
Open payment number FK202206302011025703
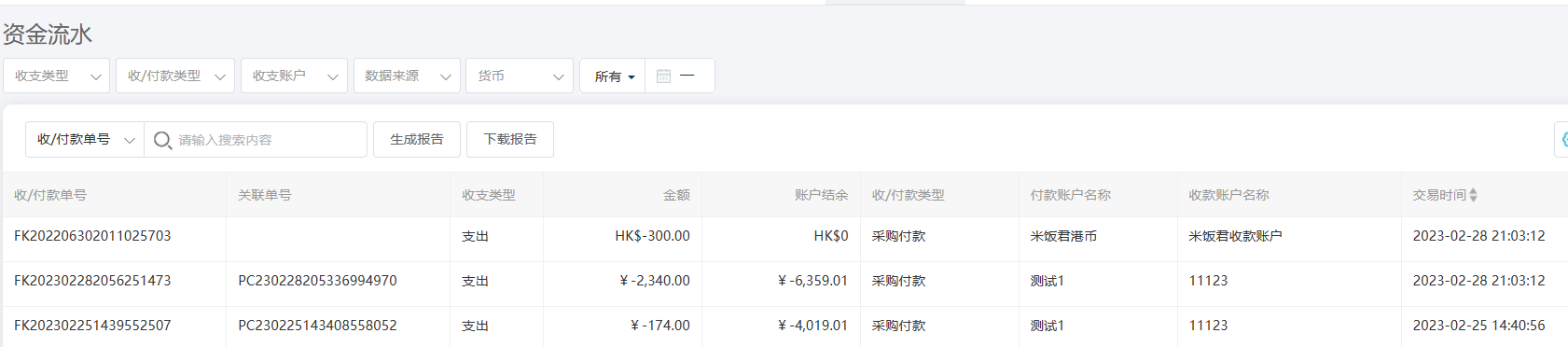[92, 236]
